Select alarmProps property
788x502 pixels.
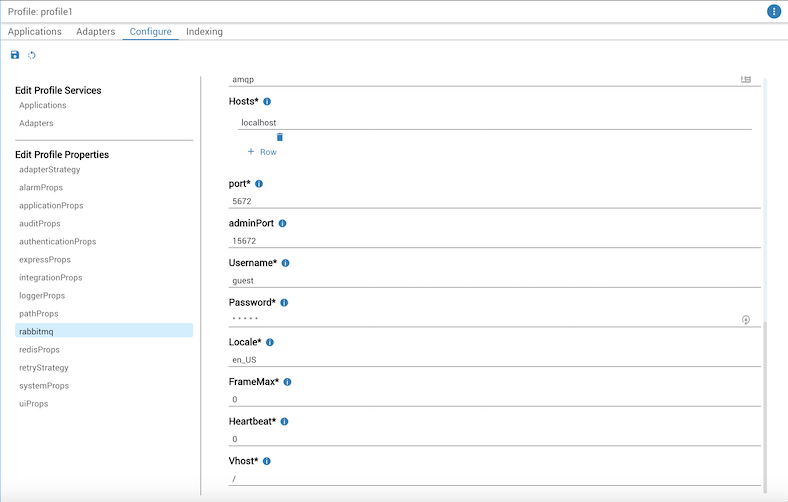coord(41,188)
